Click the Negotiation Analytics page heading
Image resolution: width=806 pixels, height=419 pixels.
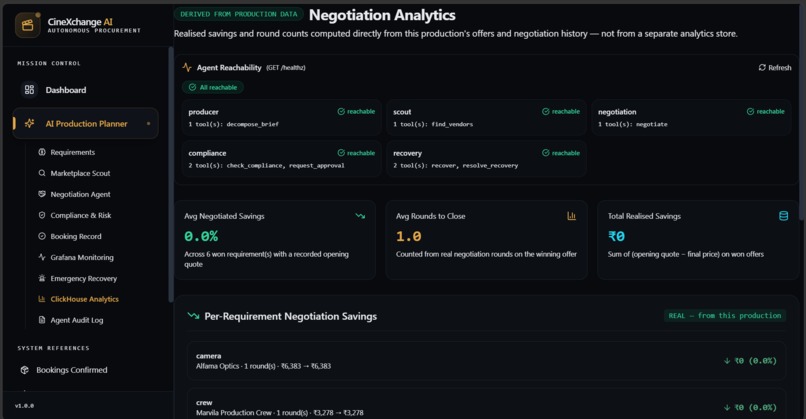pos(382,15)
